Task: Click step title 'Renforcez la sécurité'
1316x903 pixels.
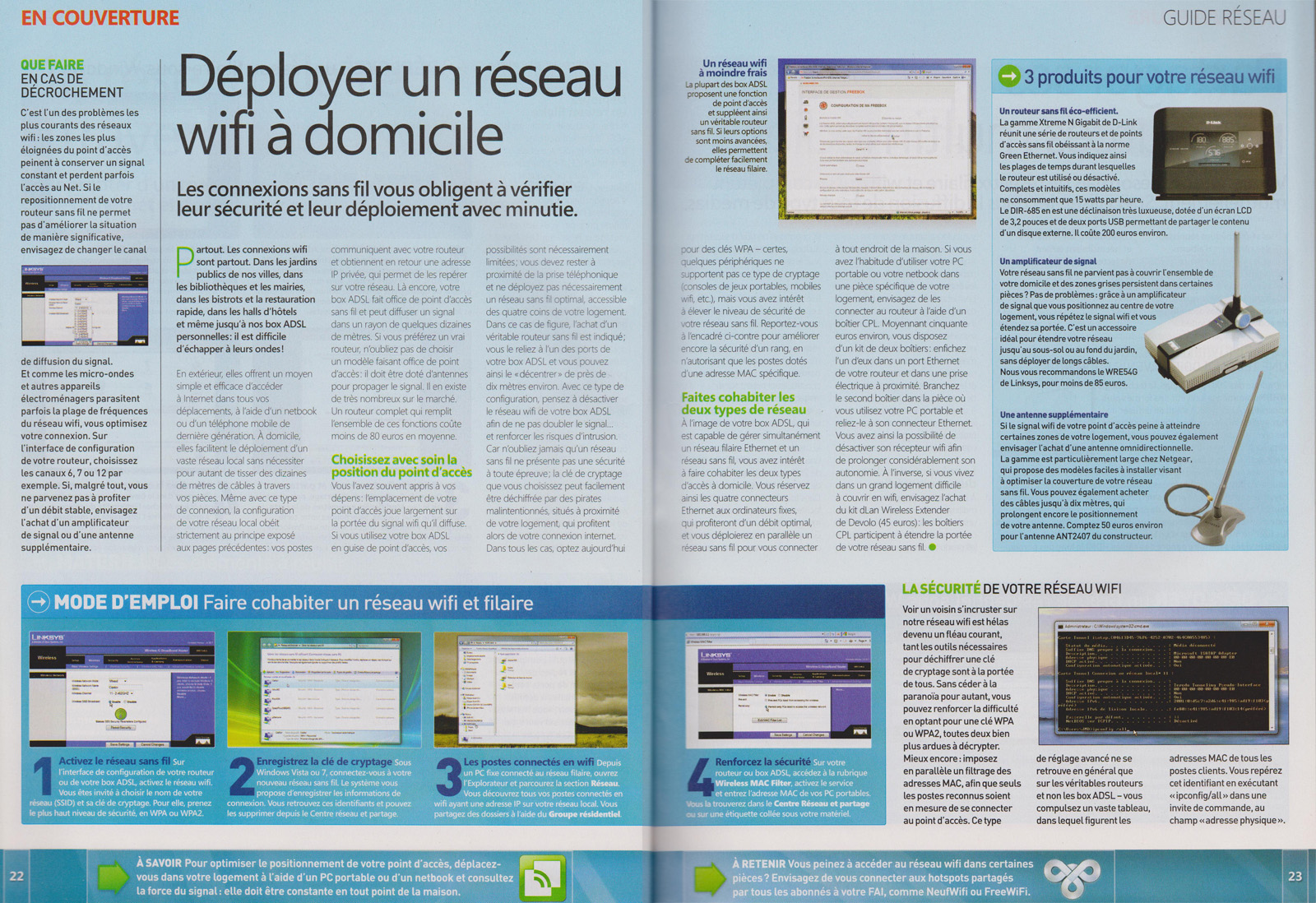Action: (x=762, y=762)
